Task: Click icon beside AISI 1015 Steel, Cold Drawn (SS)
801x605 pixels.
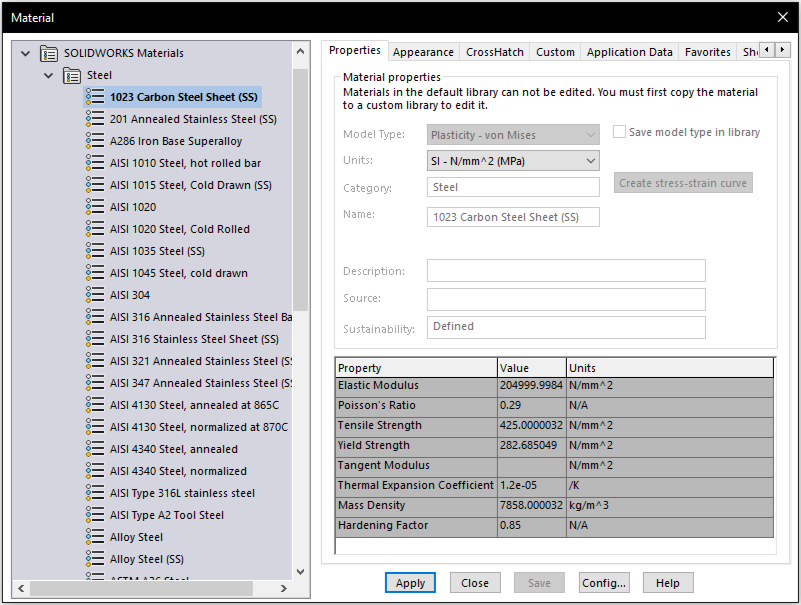Action: click(95, 185)
